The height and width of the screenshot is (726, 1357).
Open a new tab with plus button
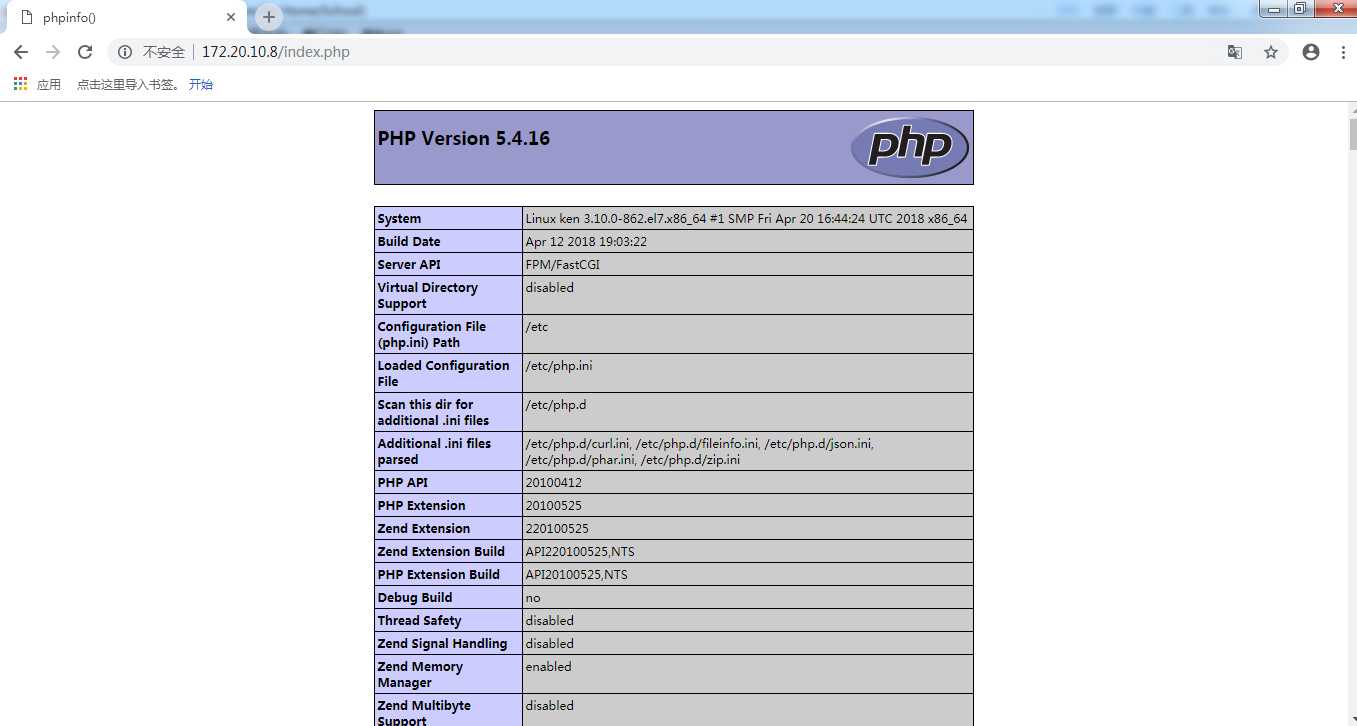[x=268, y=17]
